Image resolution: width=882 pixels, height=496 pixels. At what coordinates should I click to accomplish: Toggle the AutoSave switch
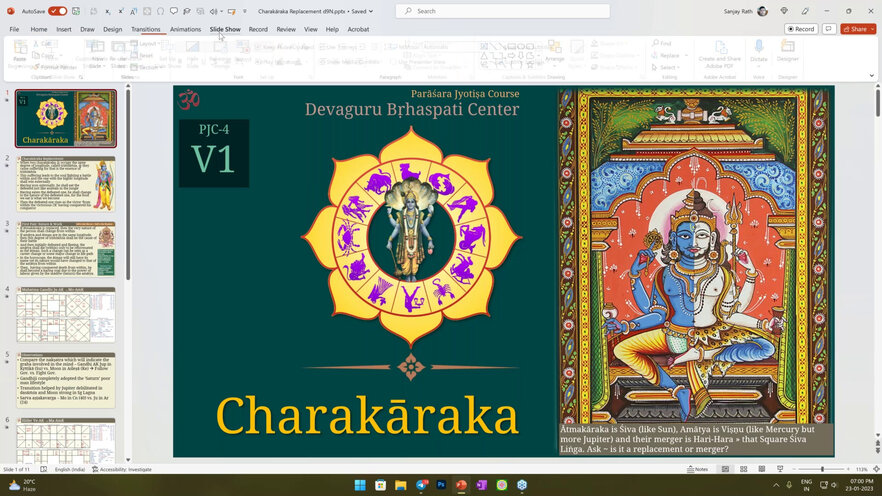tap(57, 11)
